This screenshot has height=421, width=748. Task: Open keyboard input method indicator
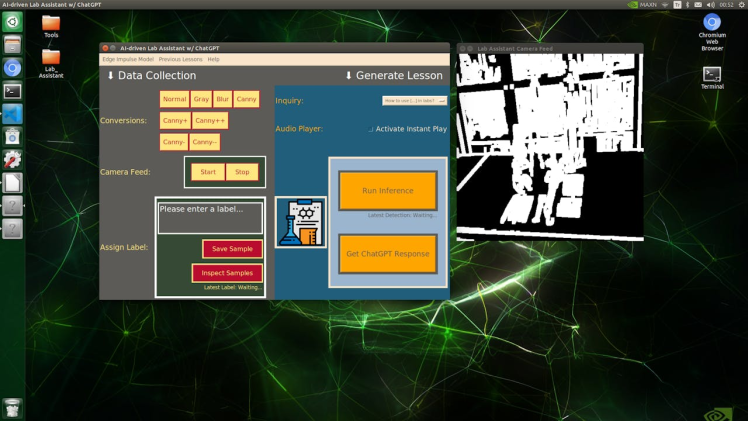tap(677, 4)
